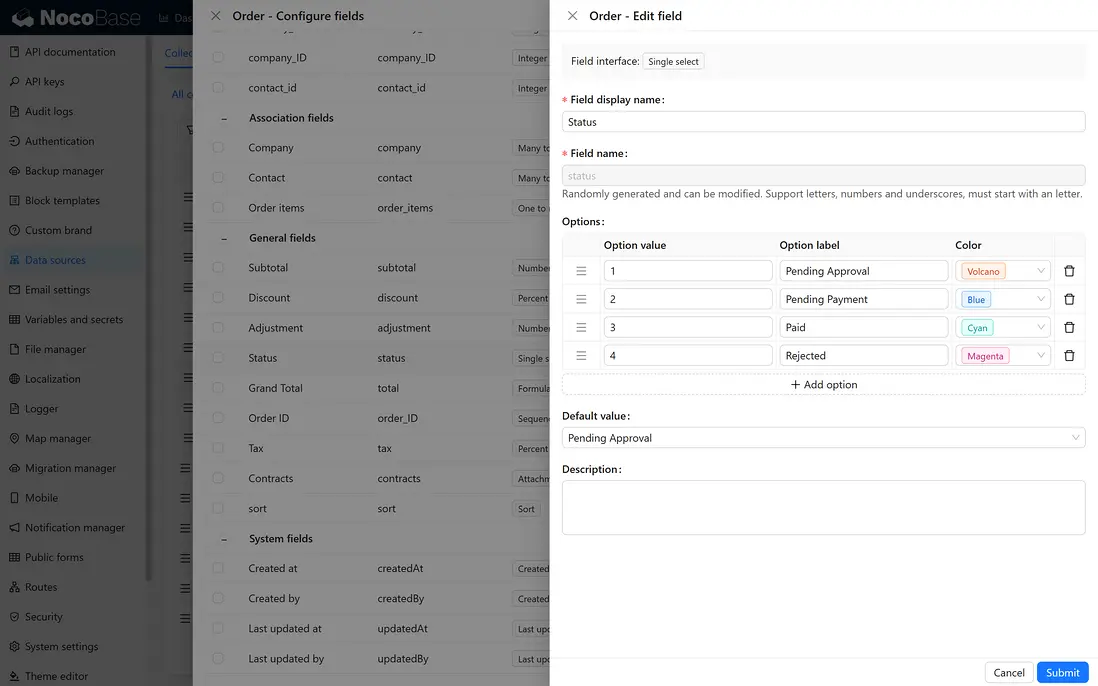This screenshot has width=1098, height=686.
Task: Add a new option row
Action: pos(823,385)
